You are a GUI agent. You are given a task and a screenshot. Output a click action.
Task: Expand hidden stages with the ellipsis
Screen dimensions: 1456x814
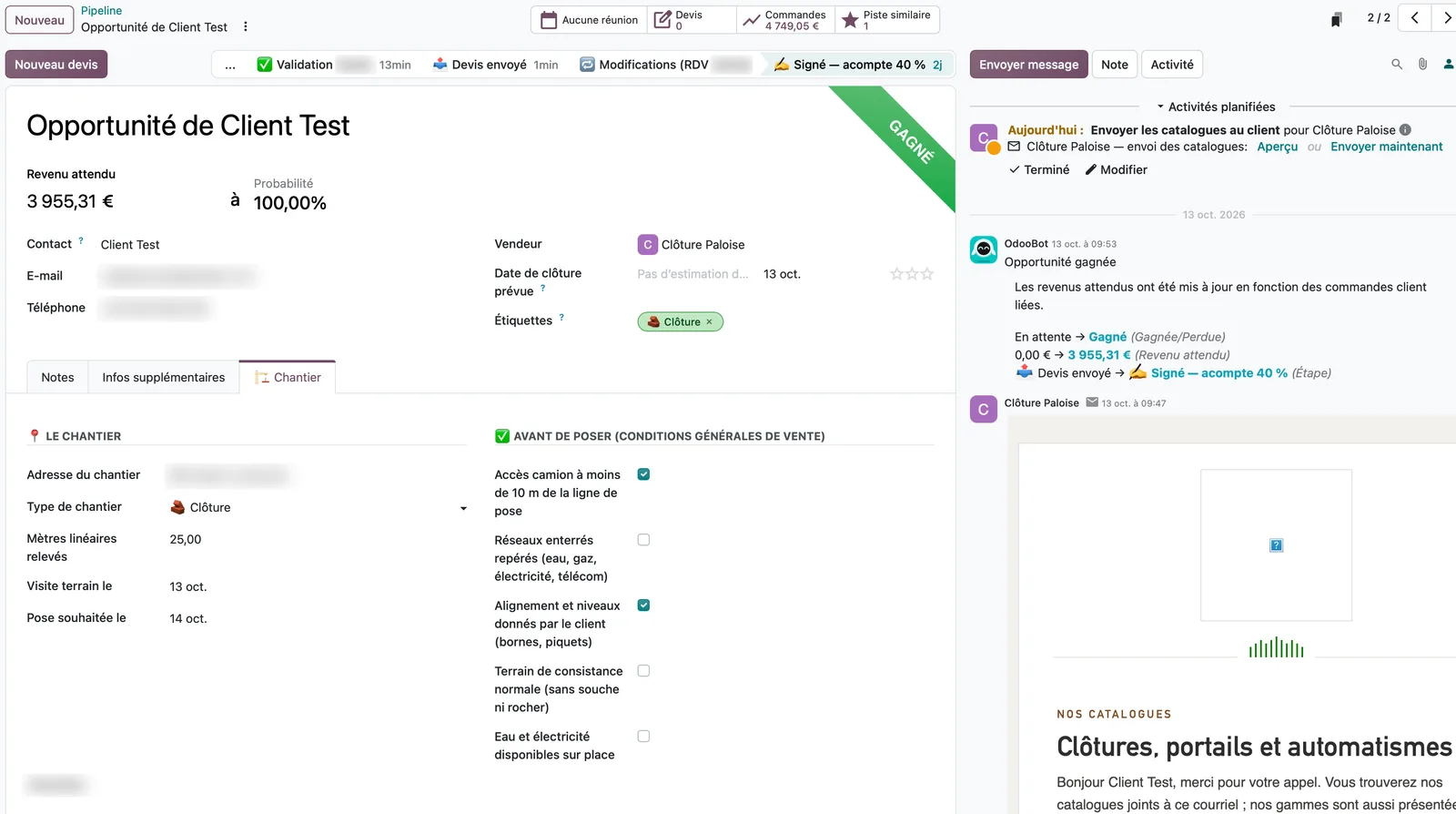230,65
